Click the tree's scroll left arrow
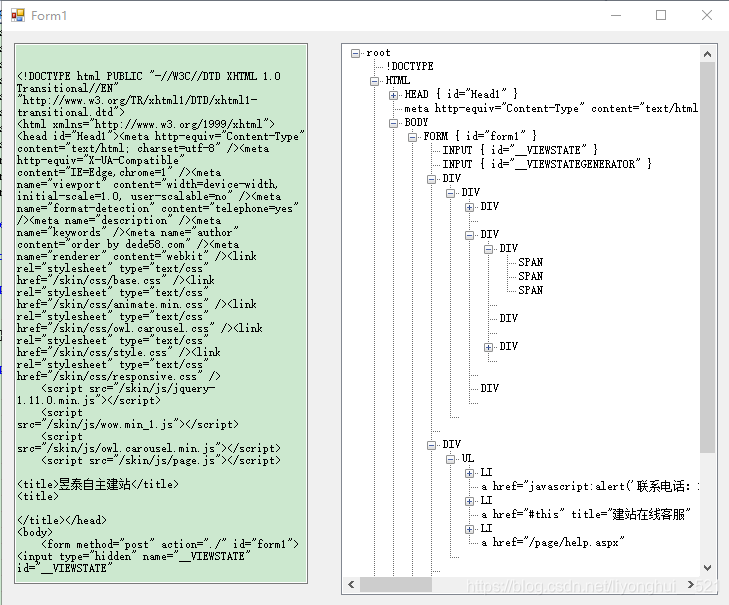 coord(351,585)
